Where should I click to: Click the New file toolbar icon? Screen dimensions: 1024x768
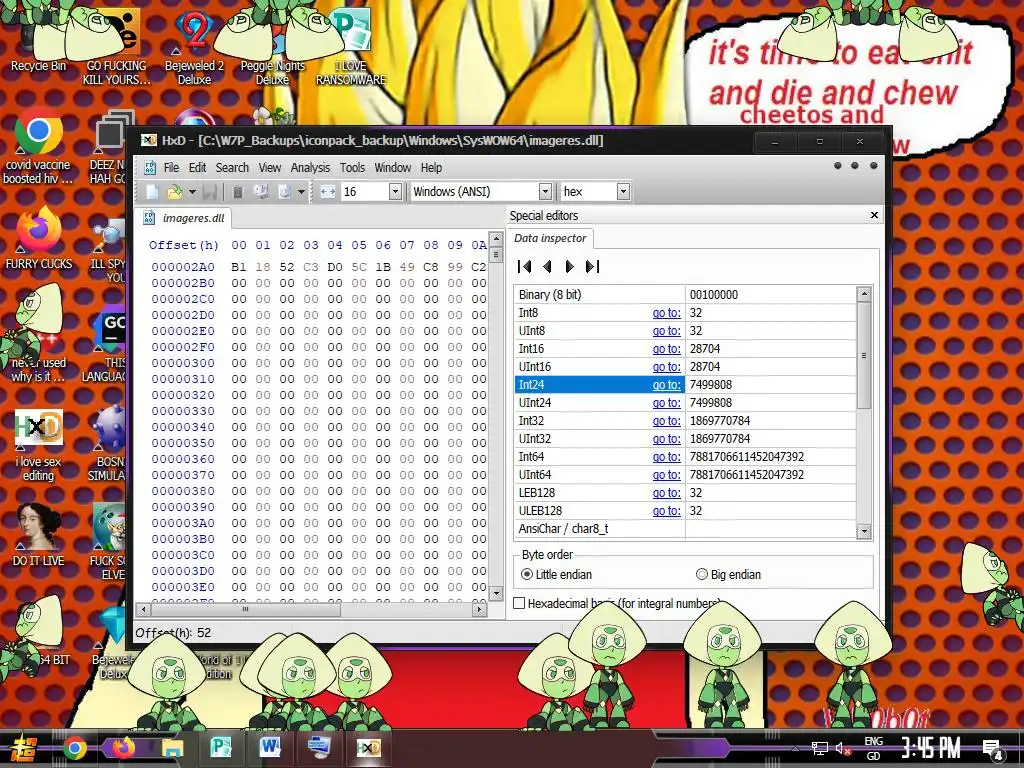pos(152,191)
